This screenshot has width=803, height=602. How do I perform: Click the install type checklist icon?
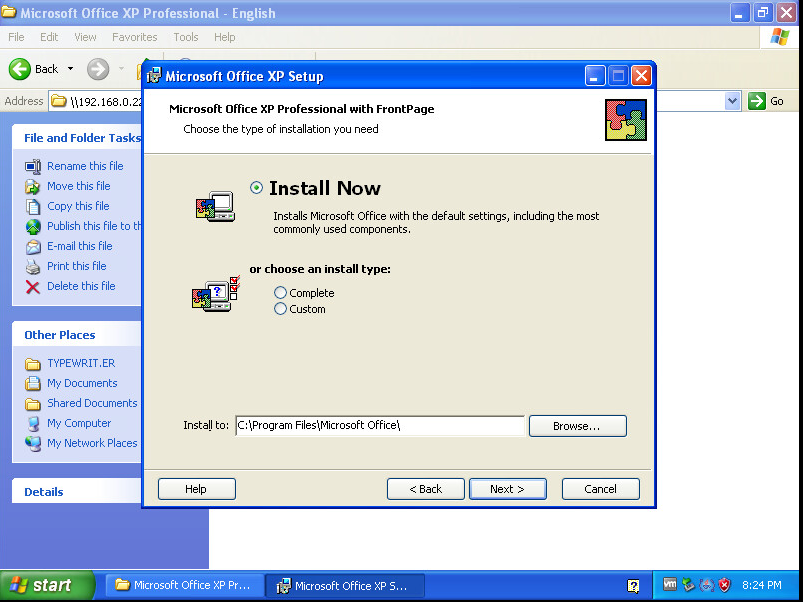[216, 294]
